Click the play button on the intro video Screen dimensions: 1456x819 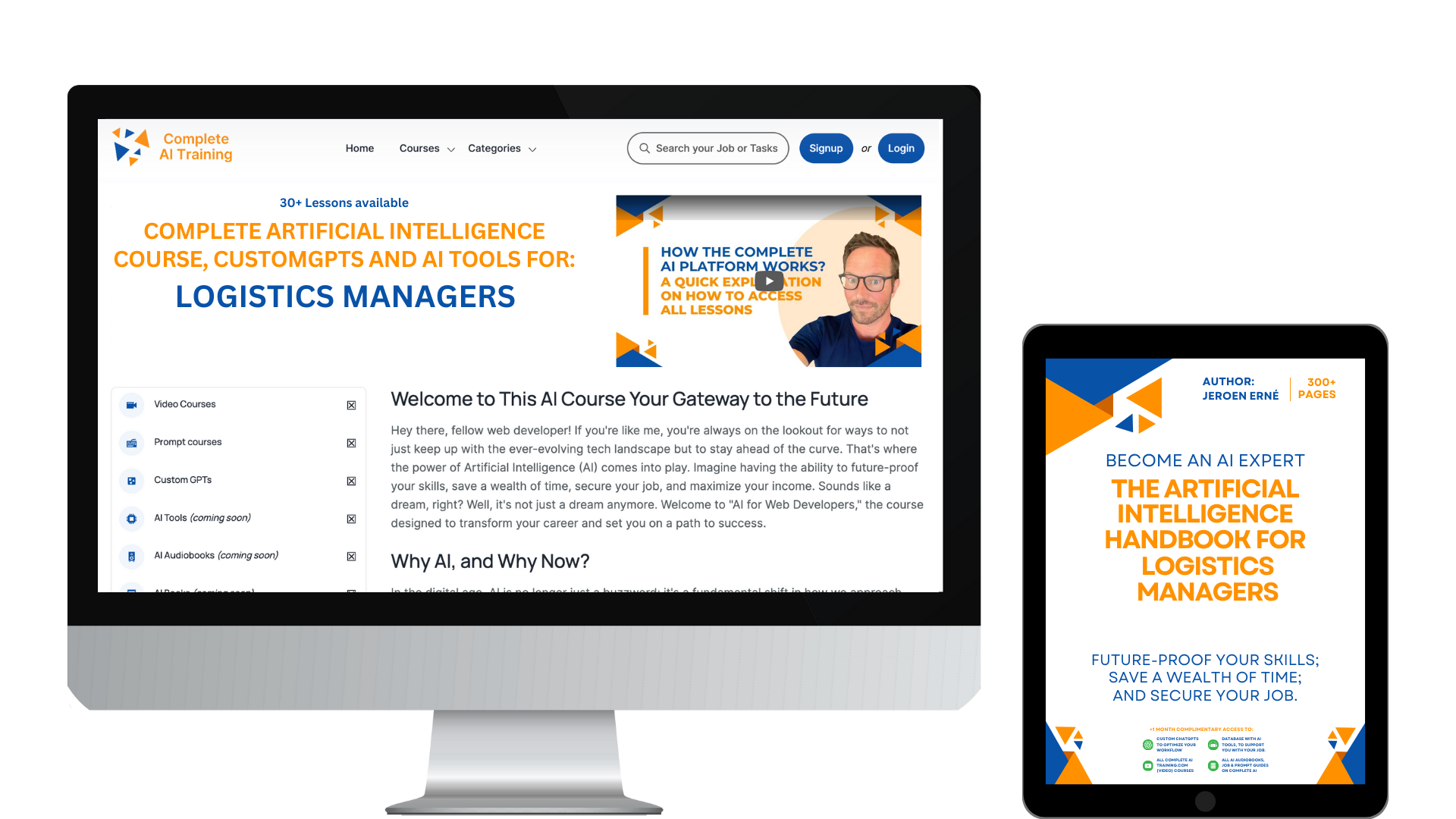coord(767,280)
